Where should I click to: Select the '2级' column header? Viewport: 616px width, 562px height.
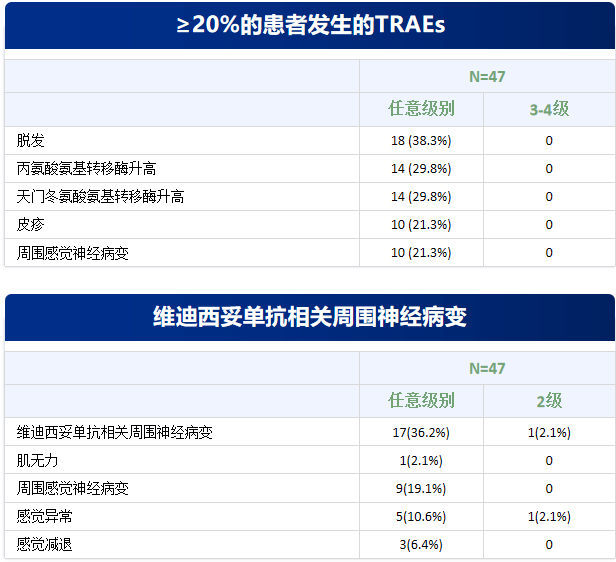549,401
